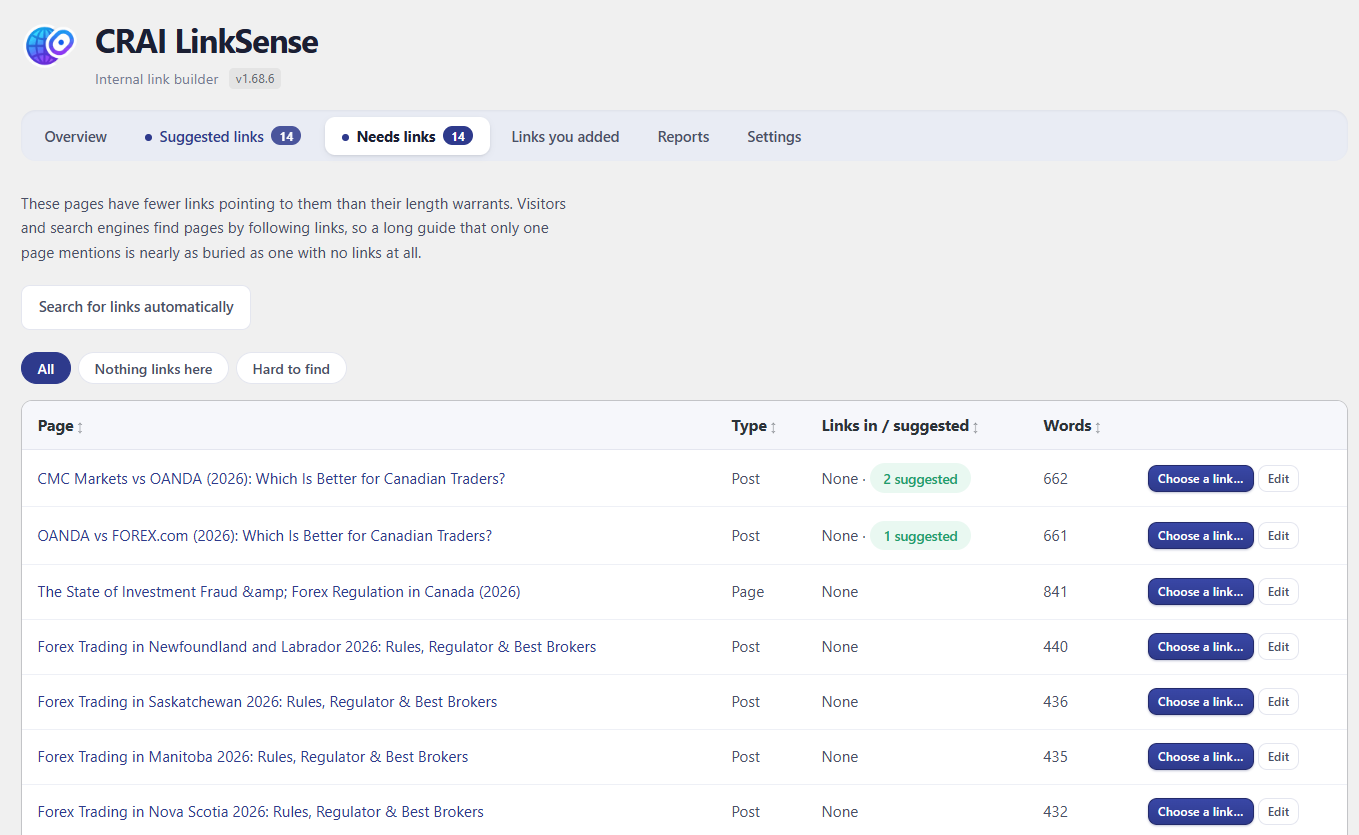Open State of Investment Fraud page link
The height and width of the screenshot is (835, 1359).
click(279, 592)
